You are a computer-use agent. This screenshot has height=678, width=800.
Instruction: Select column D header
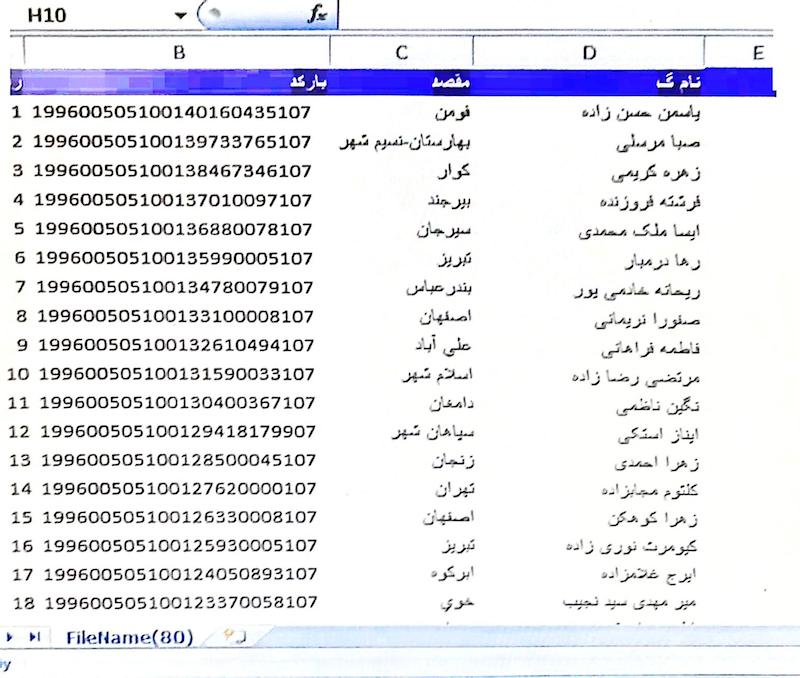coord(589,53)
